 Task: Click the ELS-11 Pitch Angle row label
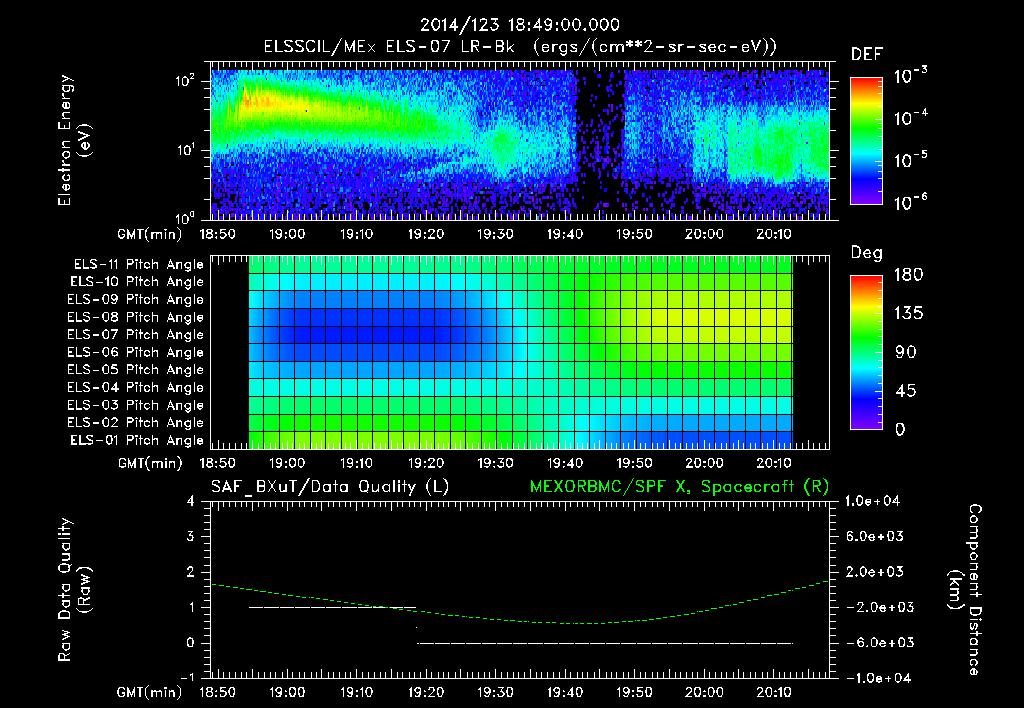(138, 265)
